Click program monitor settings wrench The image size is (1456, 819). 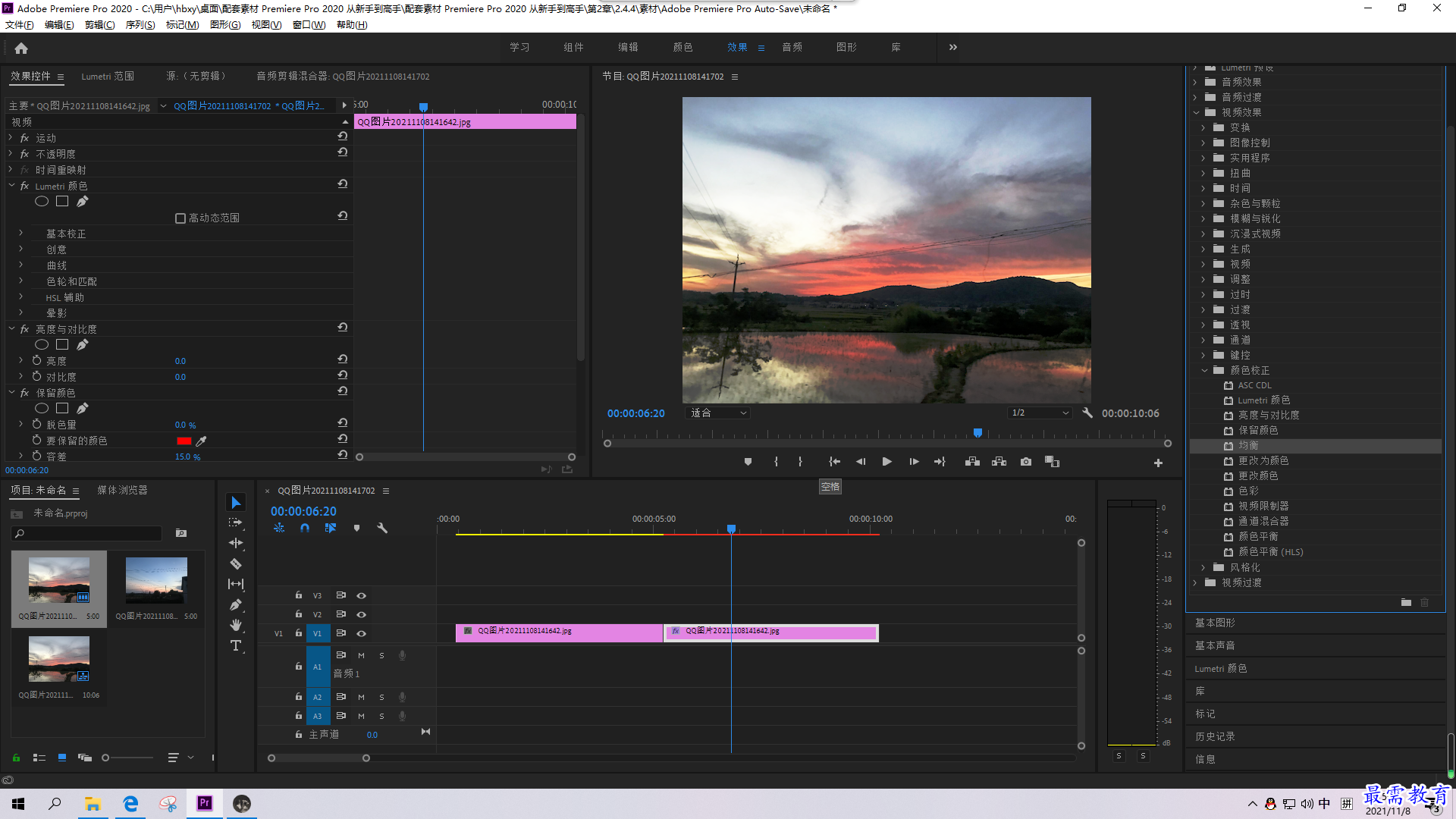(x=1087, y=413)
